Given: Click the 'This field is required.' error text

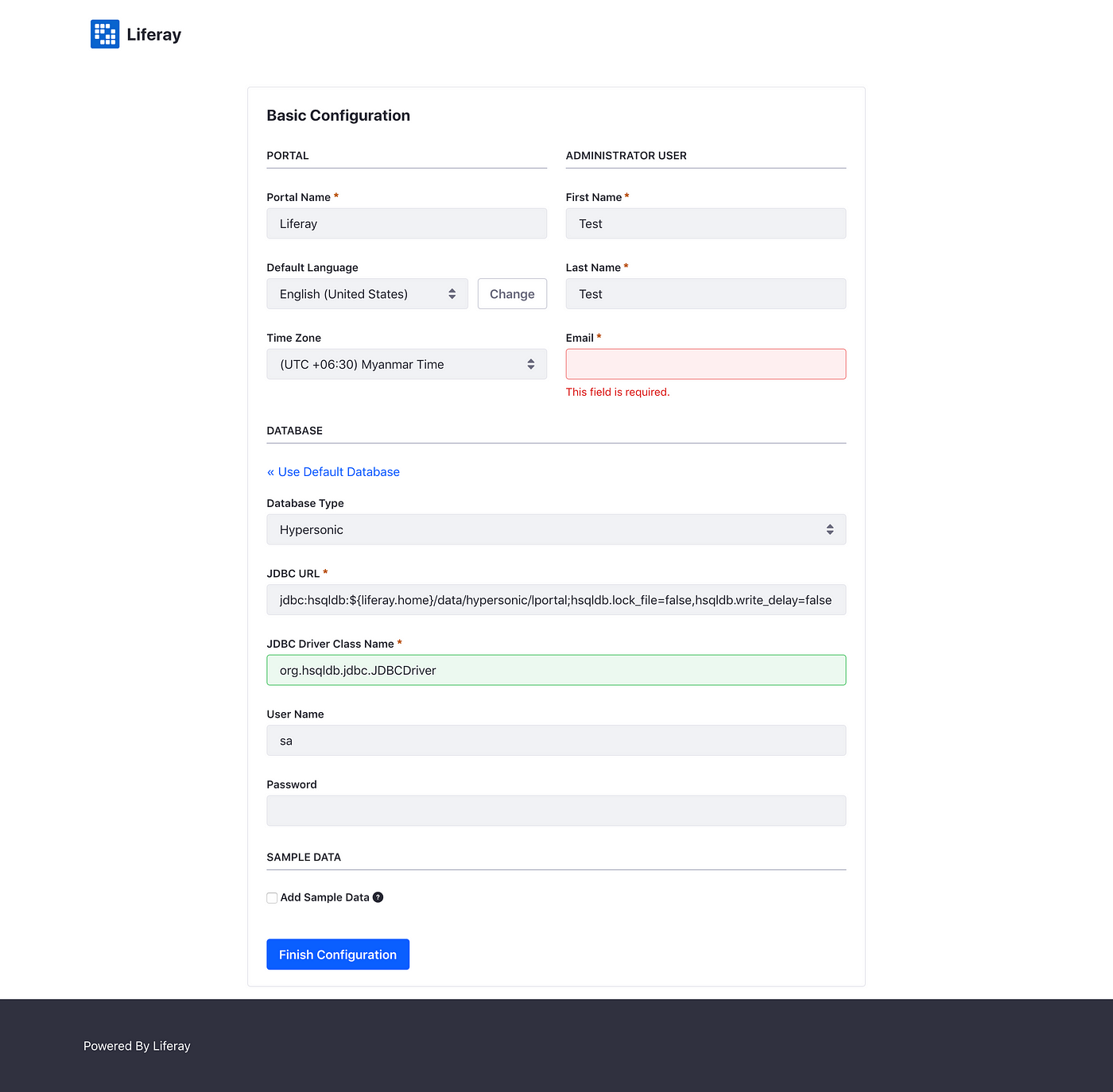Looking at the screenshot, I should coord(618,392).
